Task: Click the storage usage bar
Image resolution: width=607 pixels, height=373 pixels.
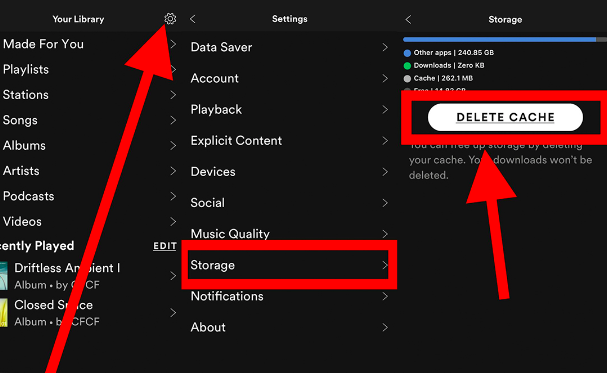Action: [x=505, y=39]
